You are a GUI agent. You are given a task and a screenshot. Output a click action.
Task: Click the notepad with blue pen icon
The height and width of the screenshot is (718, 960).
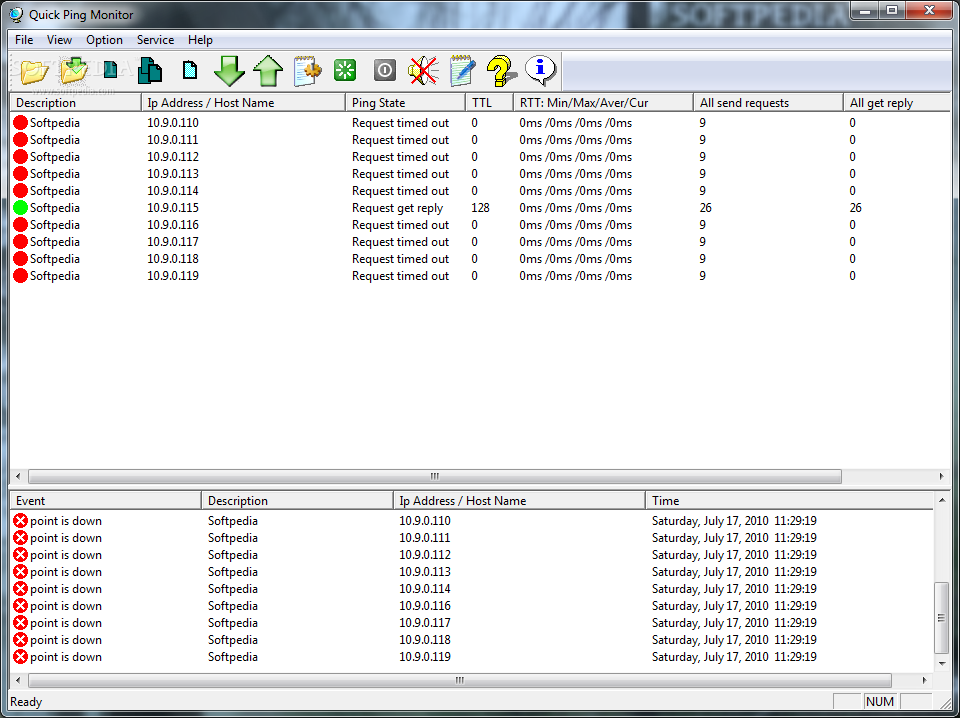point(462,70)
